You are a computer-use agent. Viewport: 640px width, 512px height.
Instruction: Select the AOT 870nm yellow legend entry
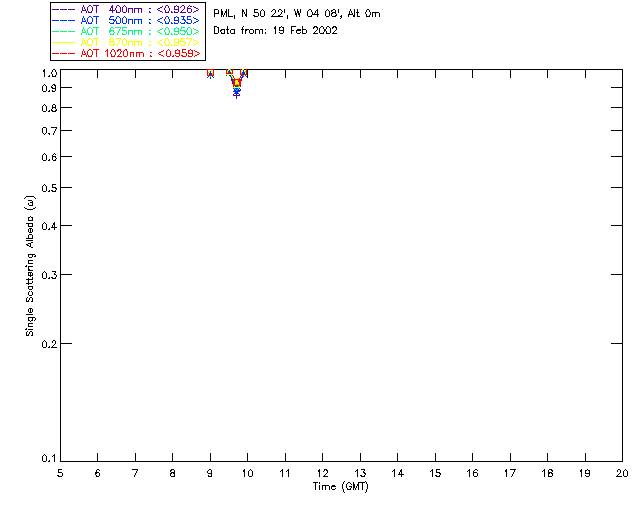(x=126, y=42)
